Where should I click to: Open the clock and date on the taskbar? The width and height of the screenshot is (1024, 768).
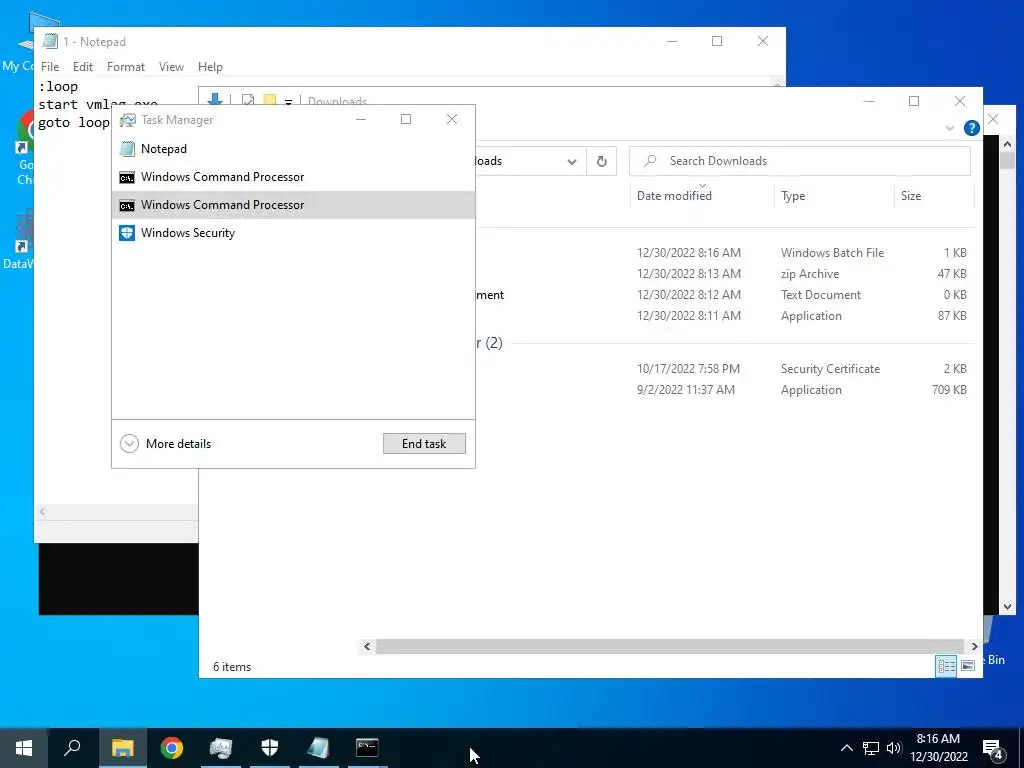coord(938,748)
